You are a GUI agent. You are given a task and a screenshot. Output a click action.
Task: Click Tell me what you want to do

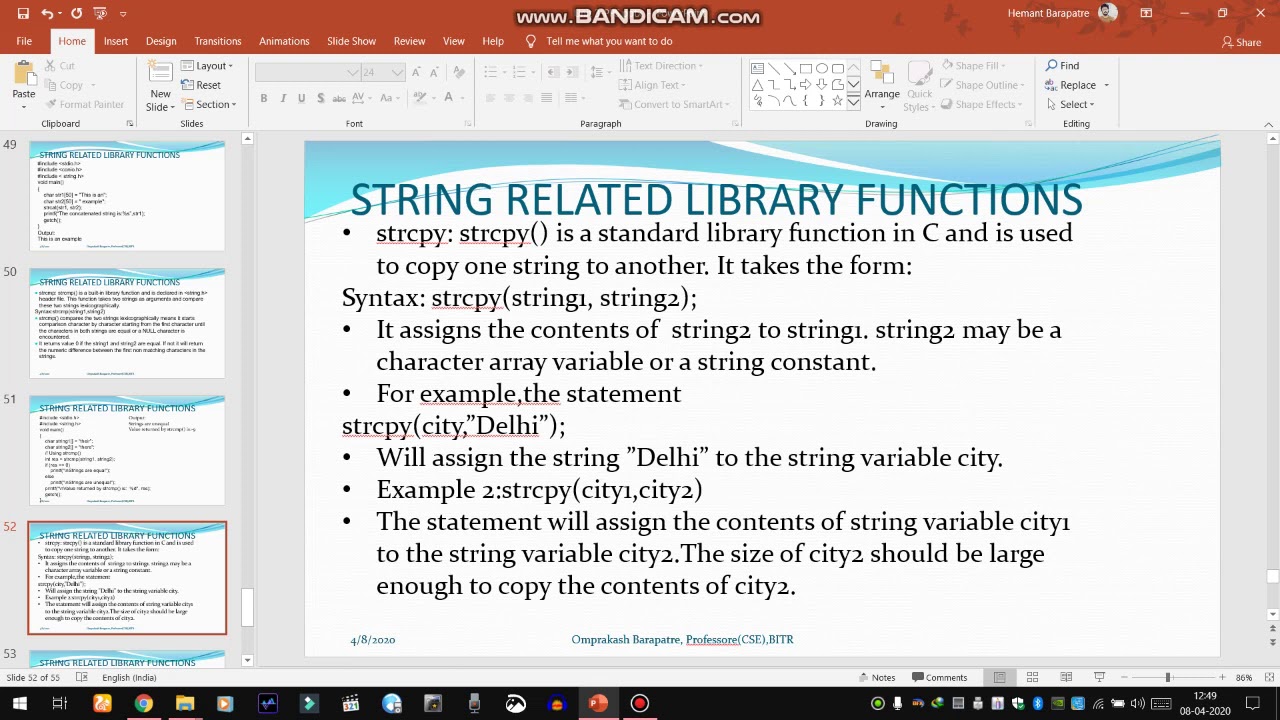609,41
